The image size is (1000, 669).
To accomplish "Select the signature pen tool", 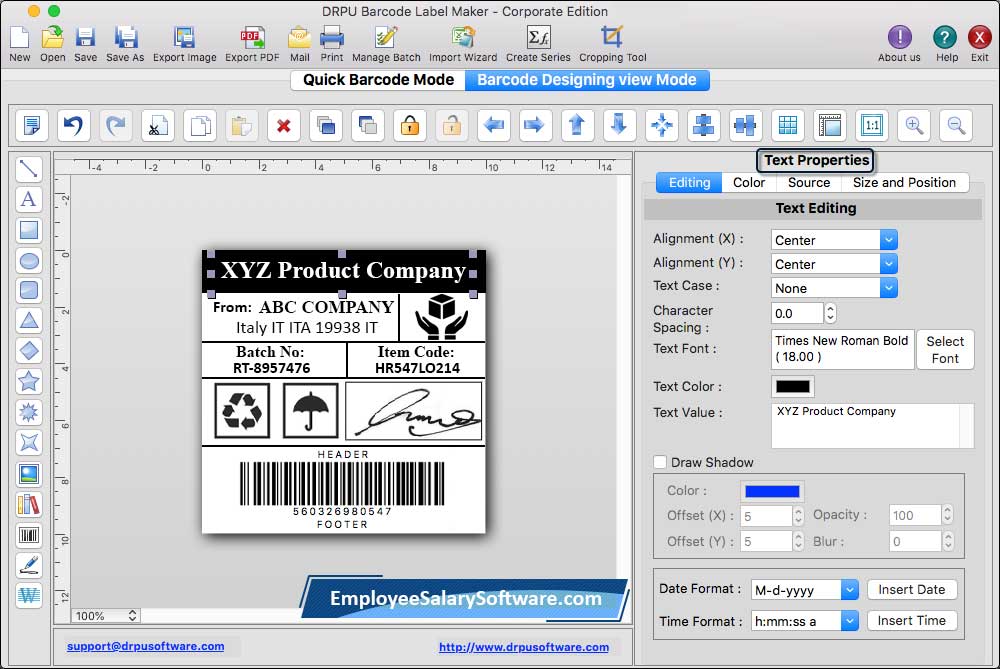I will click(x=29, y=565).
